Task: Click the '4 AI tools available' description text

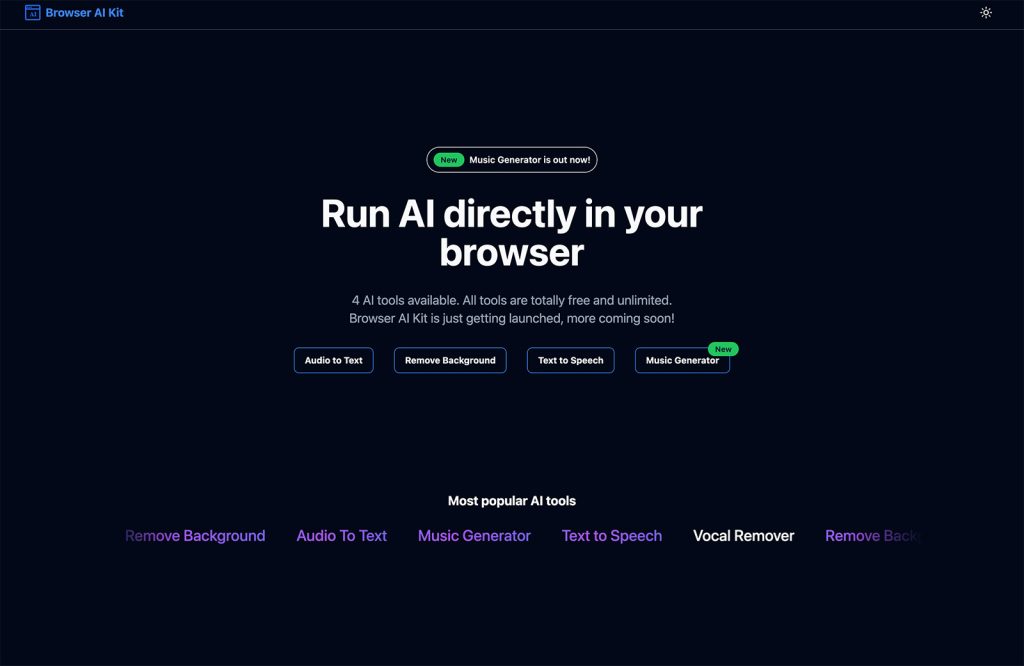Action: click(512, 300)
